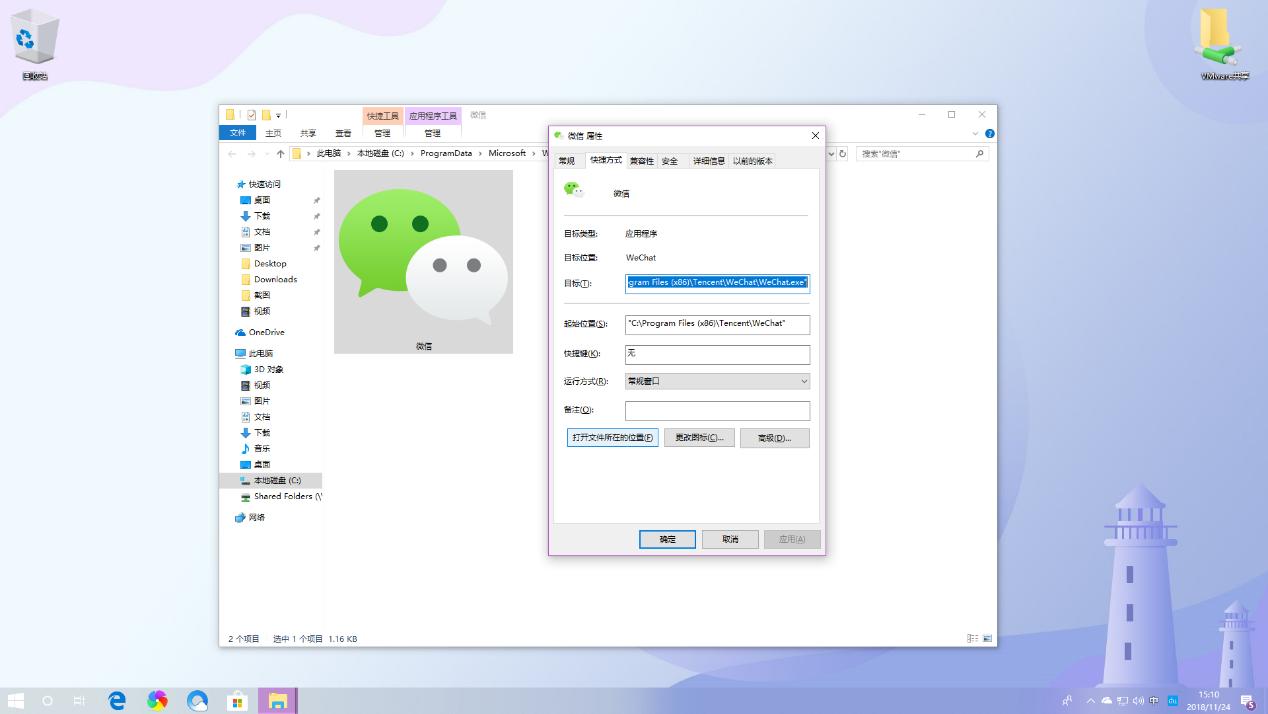Open the colorful pinwheel app on taskbar
Image resolution: width=1268 pixels, height=714 pixels.
[x=157, y=701]
